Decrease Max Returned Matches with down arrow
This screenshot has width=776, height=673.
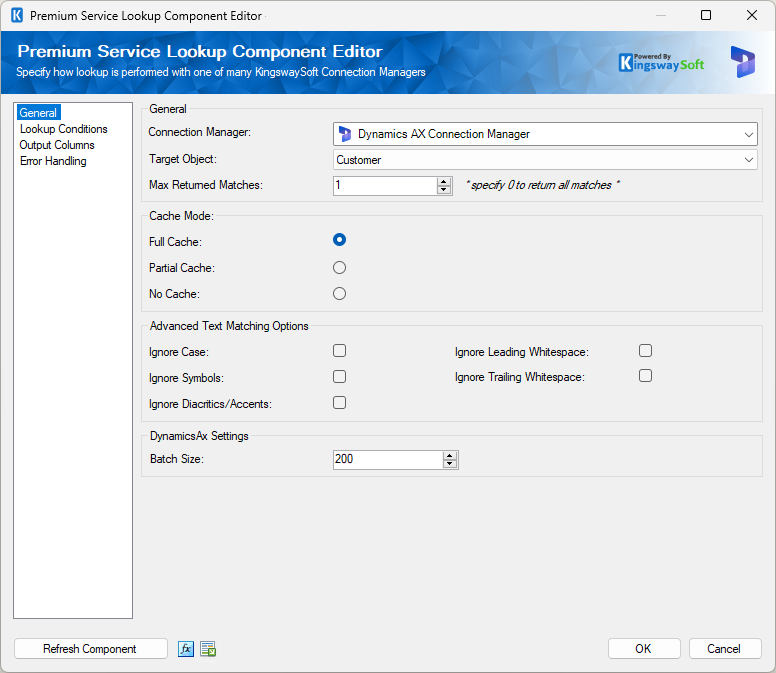tap(444, 190)
